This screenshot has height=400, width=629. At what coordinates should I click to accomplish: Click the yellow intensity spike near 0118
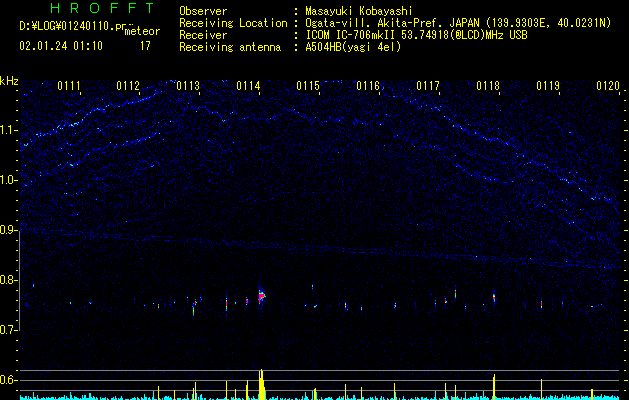pyautogui.click(x=494, y=387)
